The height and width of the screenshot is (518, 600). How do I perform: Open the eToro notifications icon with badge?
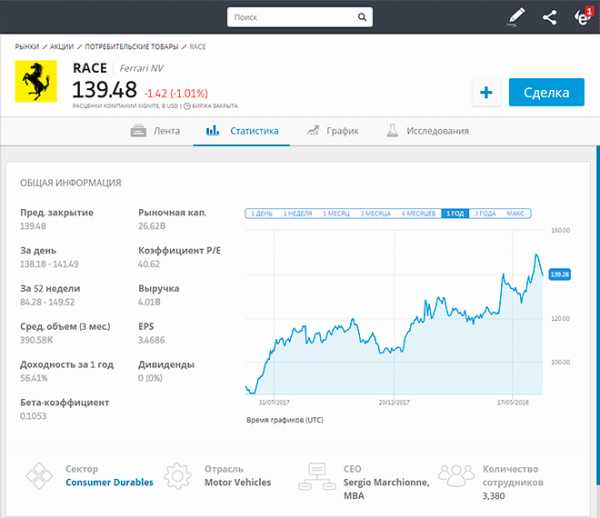pos(583,16)
